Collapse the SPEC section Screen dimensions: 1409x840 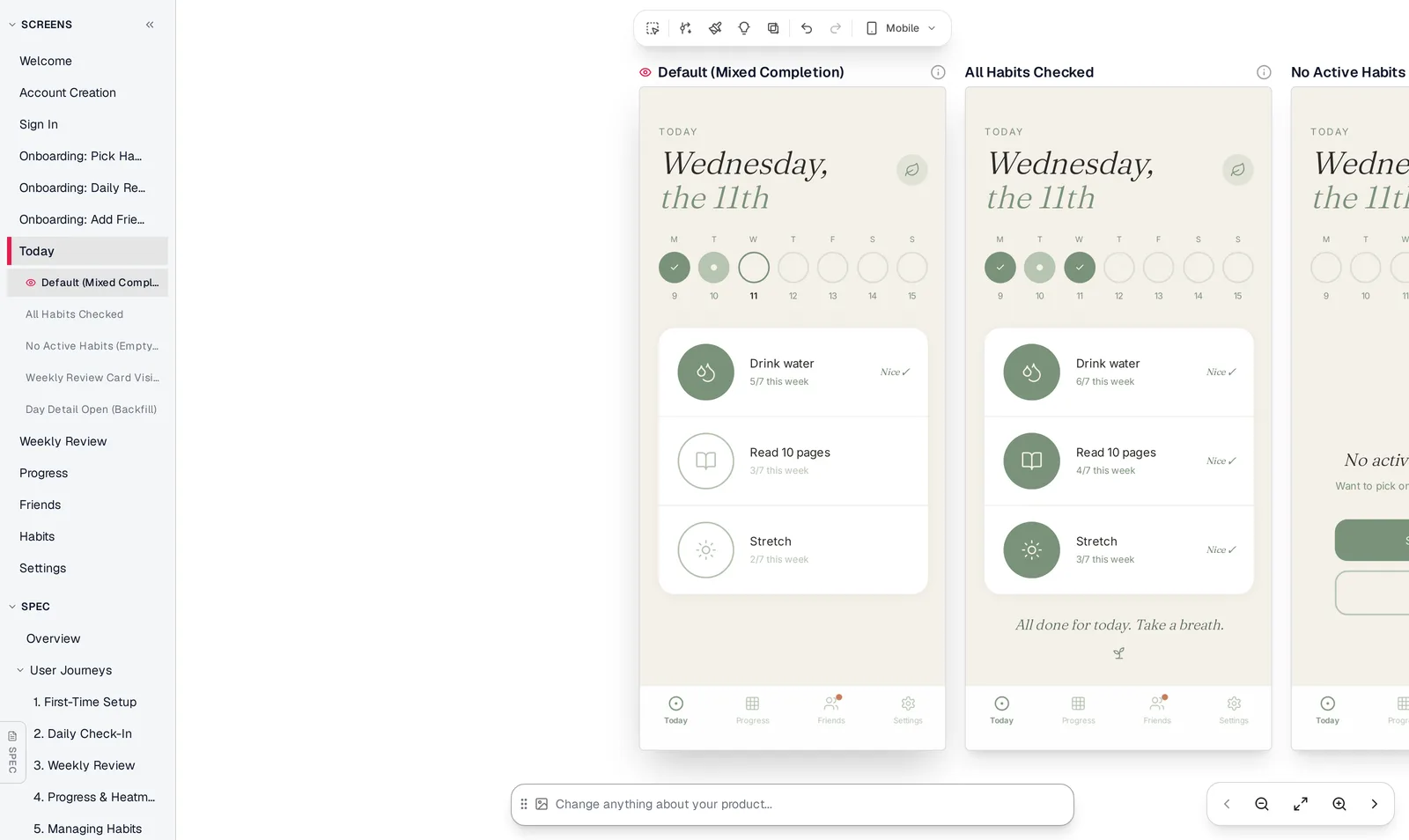click(12, 607)
